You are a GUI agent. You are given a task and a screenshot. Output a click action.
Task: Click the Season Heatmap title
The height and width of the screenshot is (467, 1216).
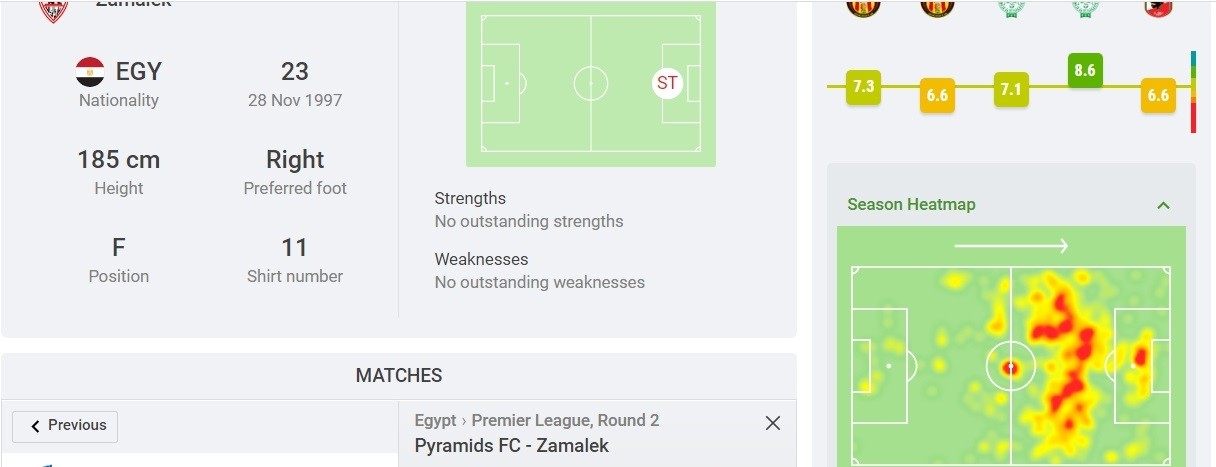point(911,205)
